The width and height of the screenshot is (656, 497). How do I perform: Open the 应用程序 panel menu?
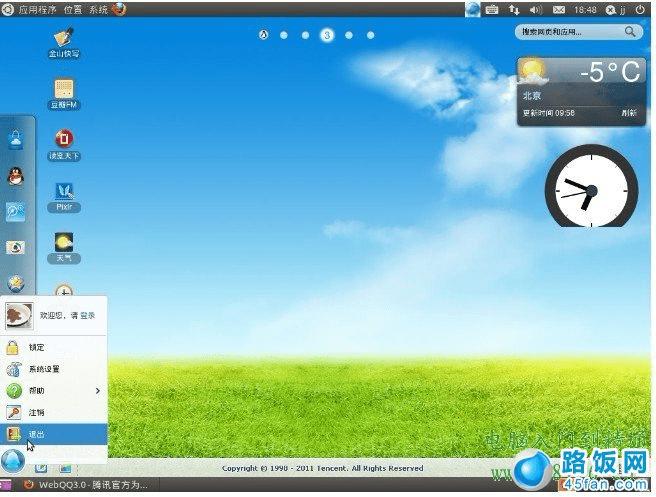click(37, 10)
